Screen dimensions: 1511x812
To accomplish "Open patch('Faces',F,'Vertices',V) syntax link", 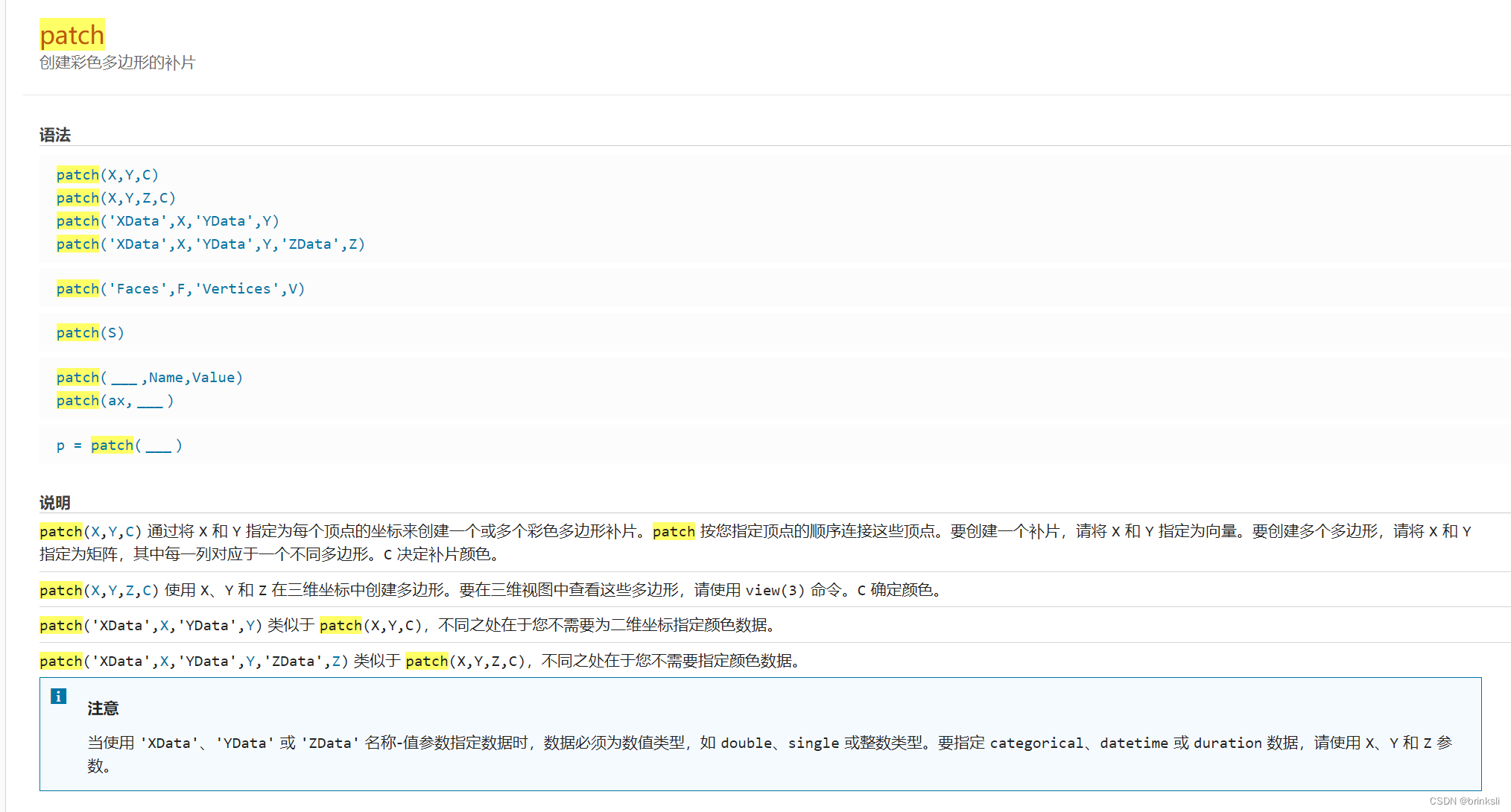I will coord(180,289).
